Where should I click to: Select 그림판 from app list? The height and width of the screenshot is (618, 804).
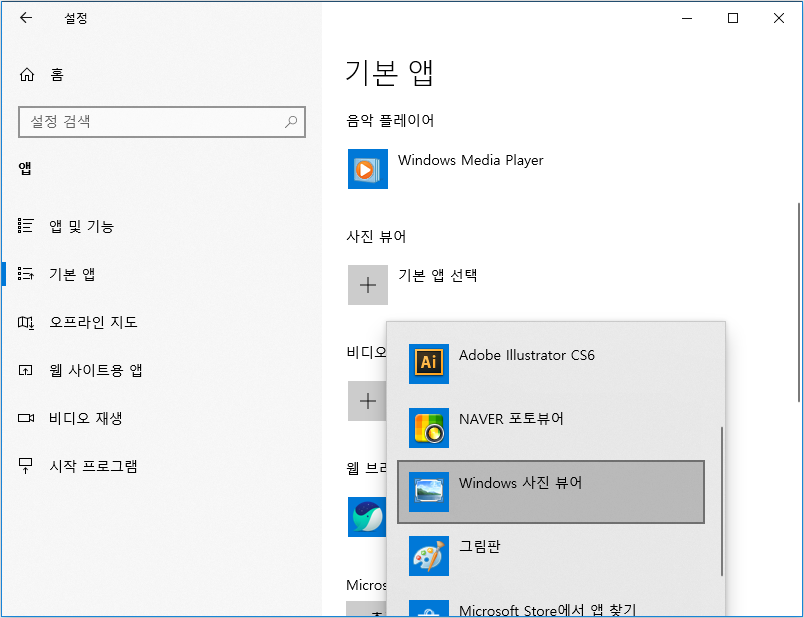point(551,556)
